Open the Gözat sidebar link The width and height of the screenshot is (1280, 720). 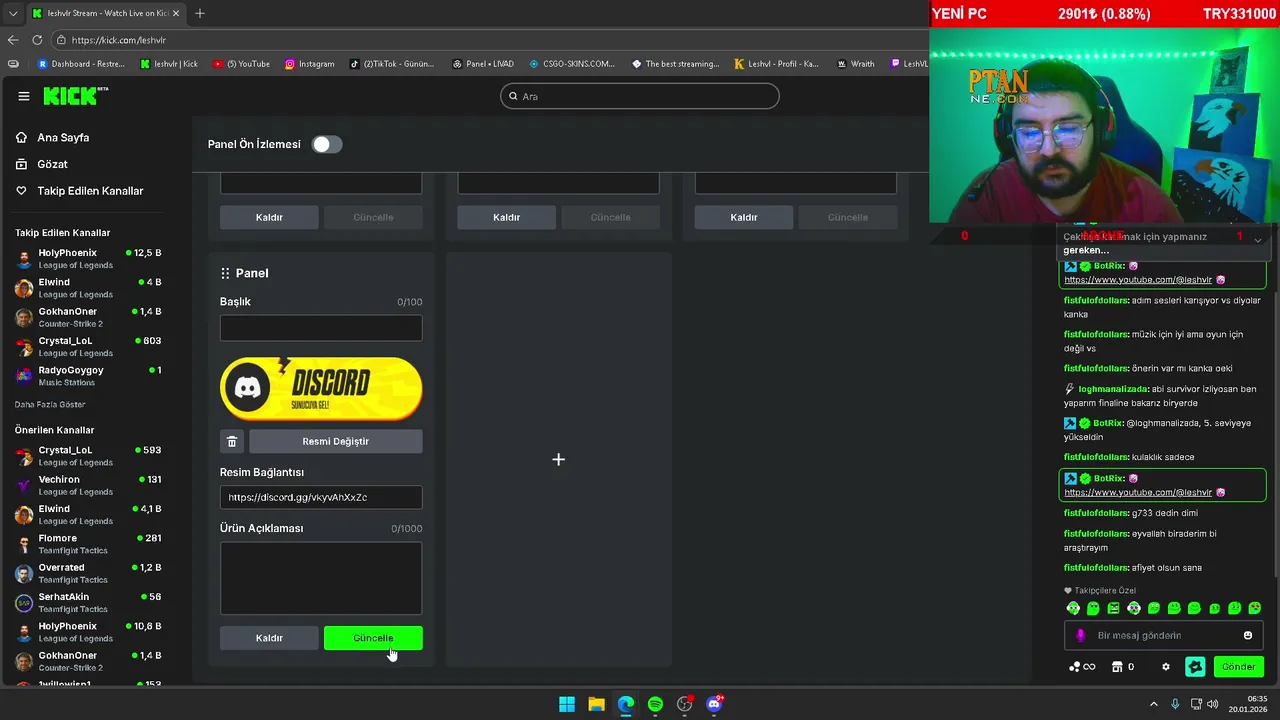coord(52,164)
